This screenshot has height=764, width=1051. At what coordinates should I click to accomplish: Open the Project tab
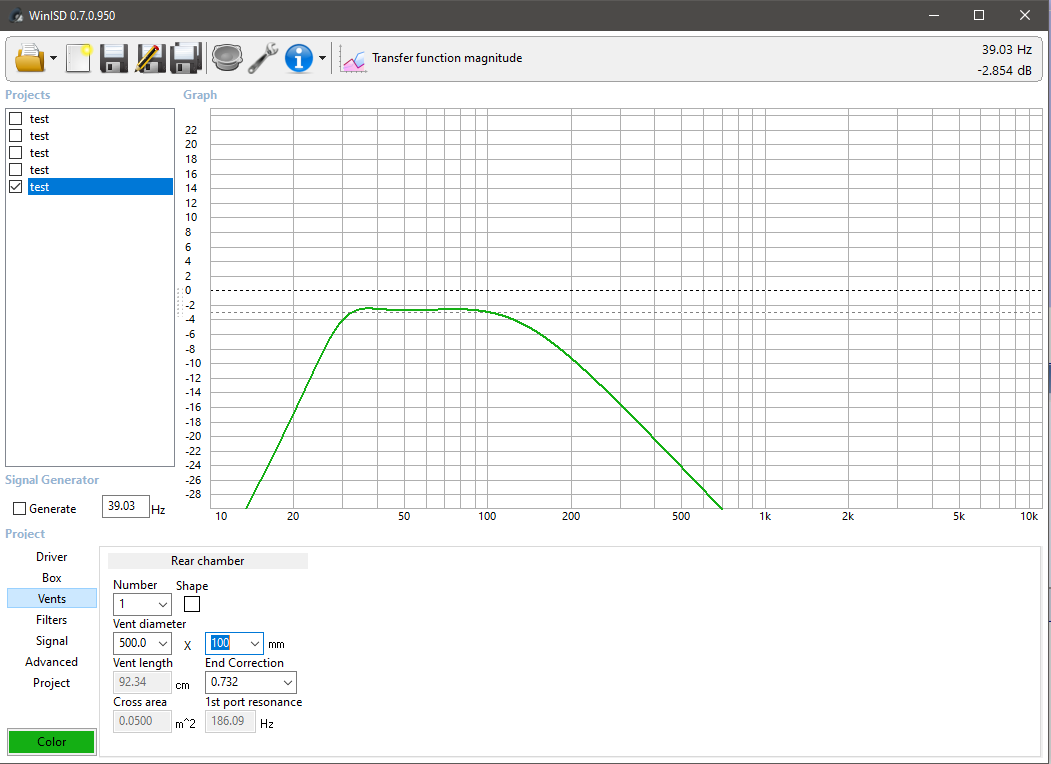pos(52,683)
